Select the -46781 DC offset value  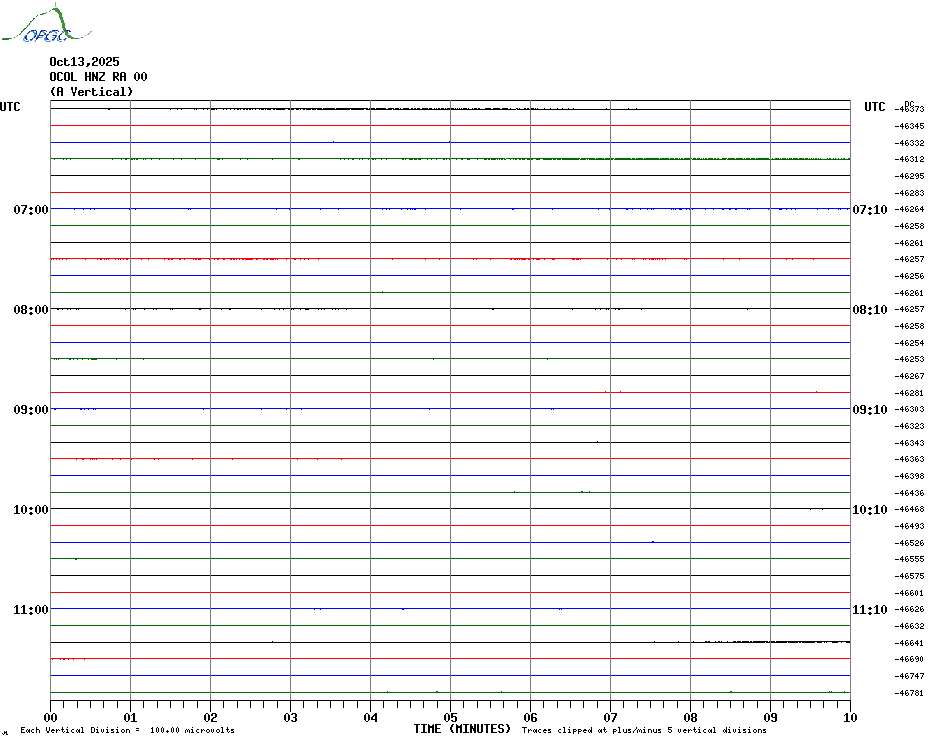[910, 693]
